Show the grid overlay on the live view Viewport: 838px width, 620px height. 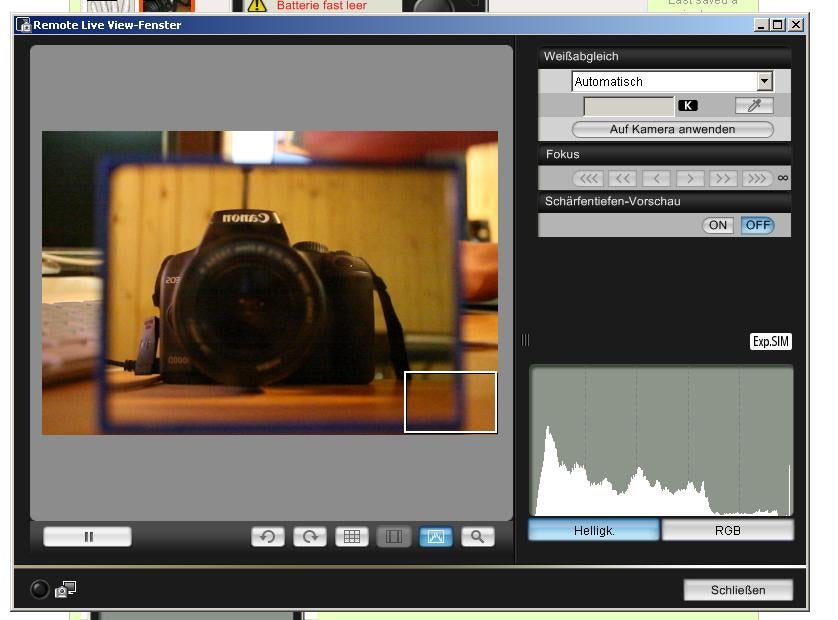pos(352,537)
